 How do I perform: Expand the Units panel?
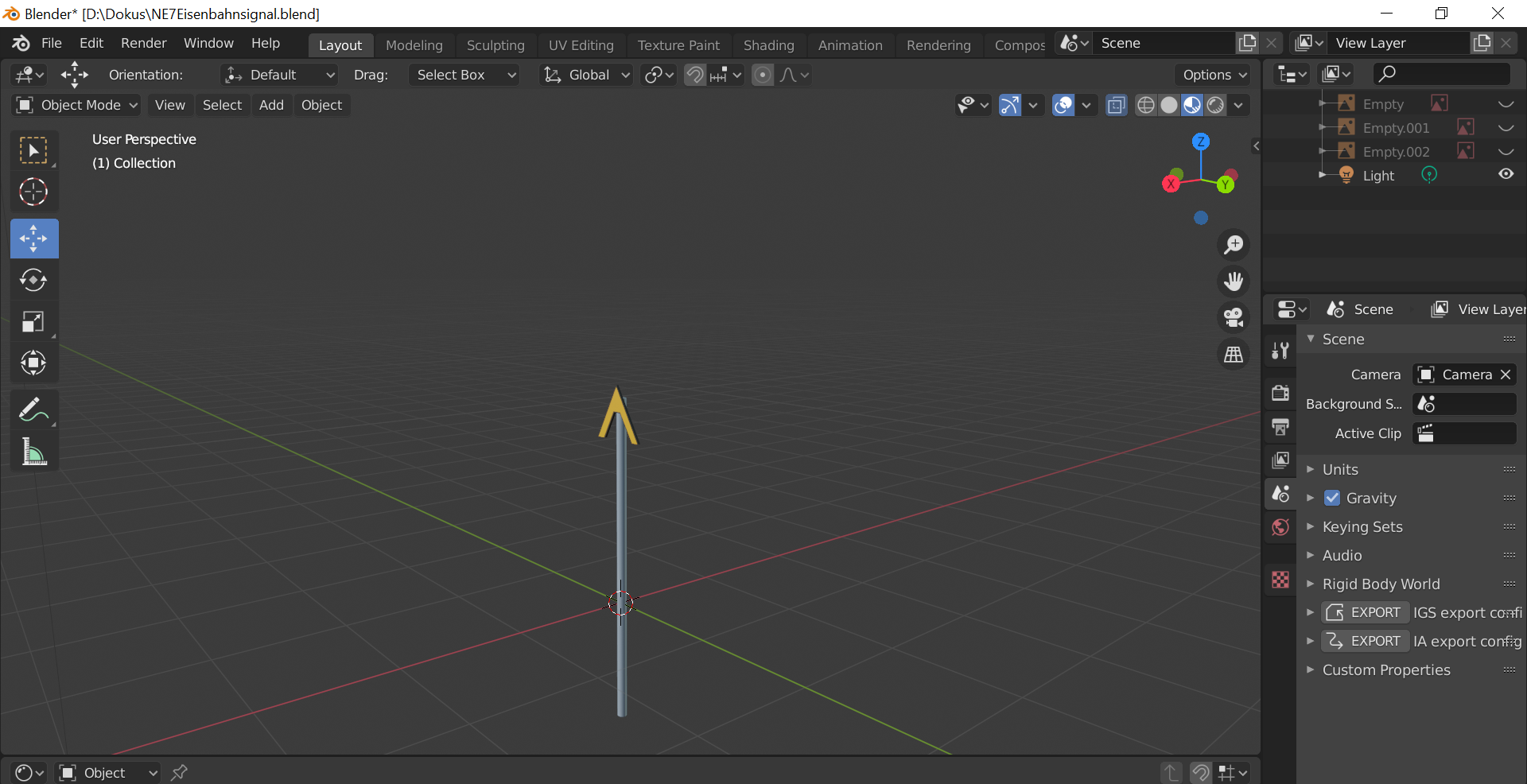coord(1340,469)
